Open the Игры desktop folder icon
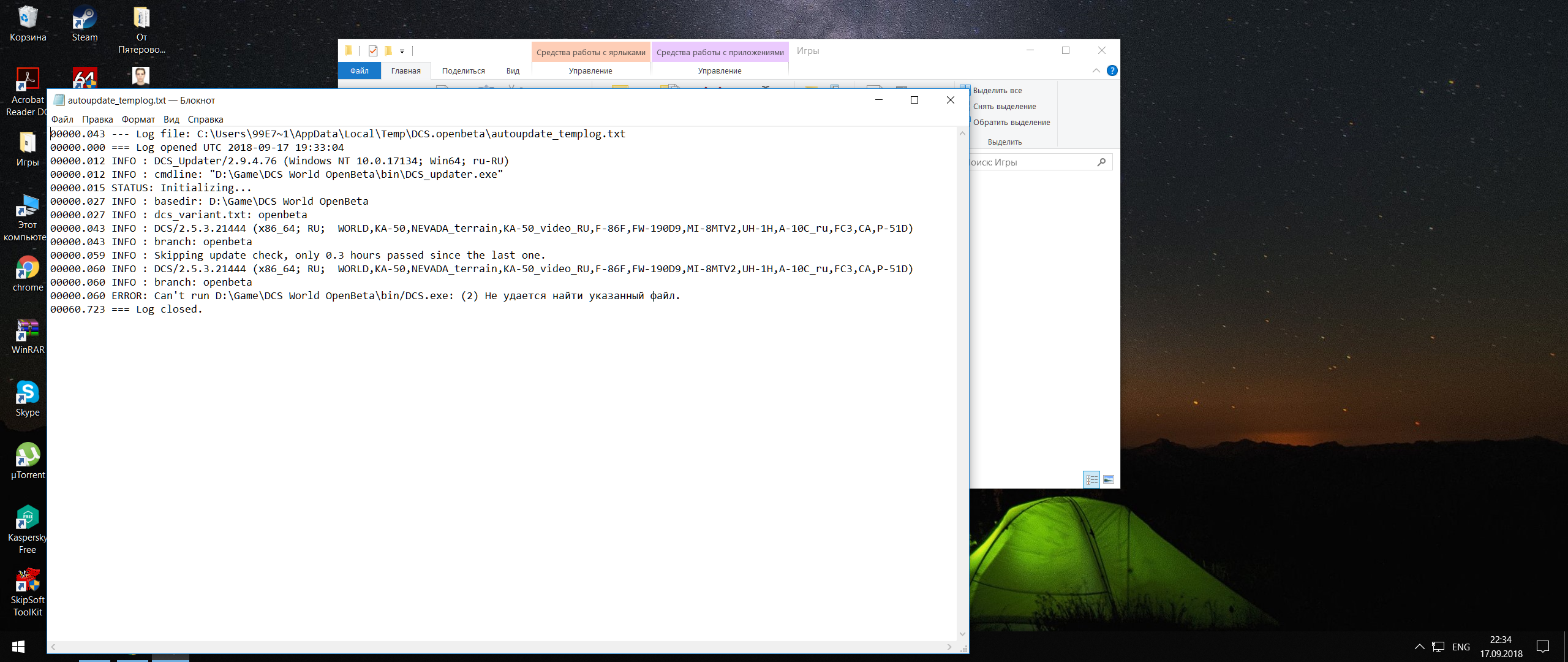Screen dimensions: 1568x662 (28, 149)
